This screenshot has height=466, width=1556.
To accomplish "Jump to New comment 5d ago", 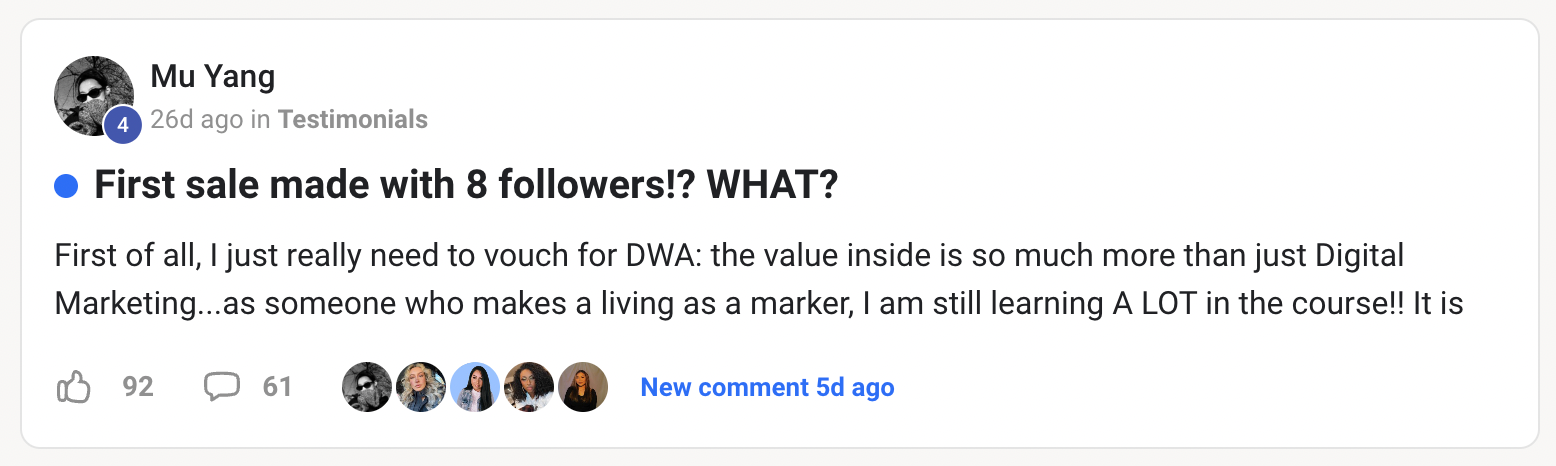I will click(x=767, y=387).
